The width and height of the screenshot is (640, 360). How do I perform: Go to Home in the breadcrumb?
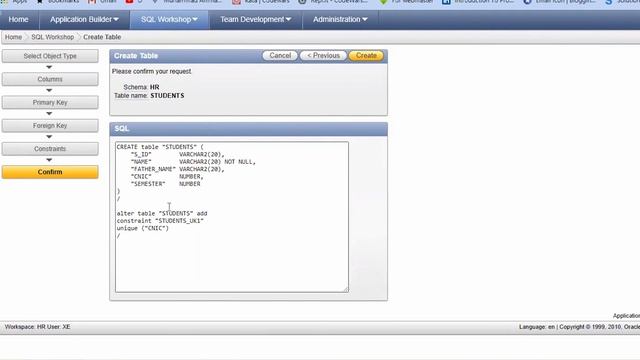[x=13, y=37]
